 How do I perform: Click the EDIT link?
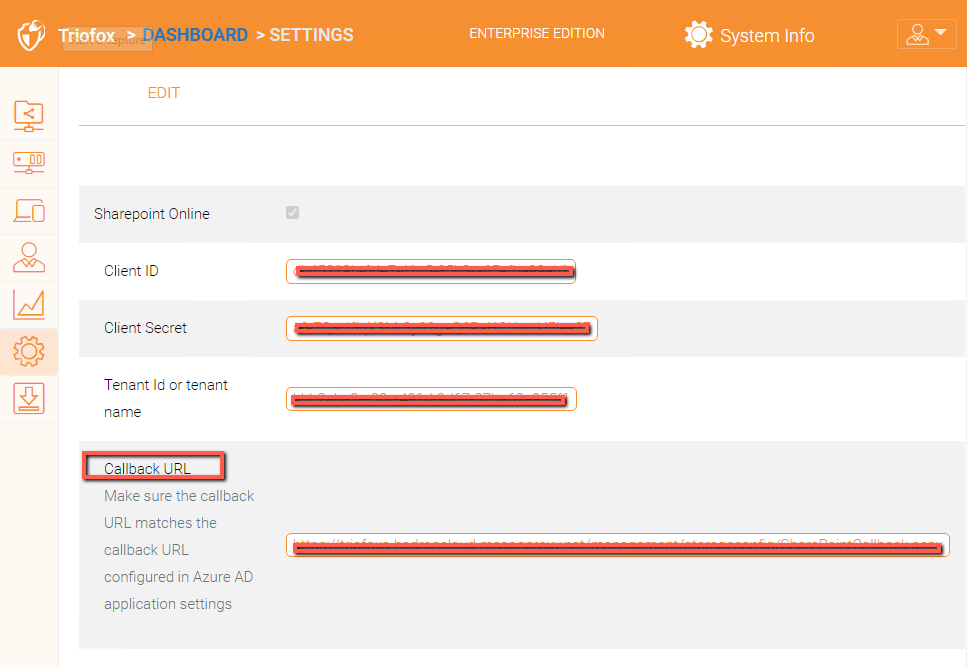click(164, 93)
